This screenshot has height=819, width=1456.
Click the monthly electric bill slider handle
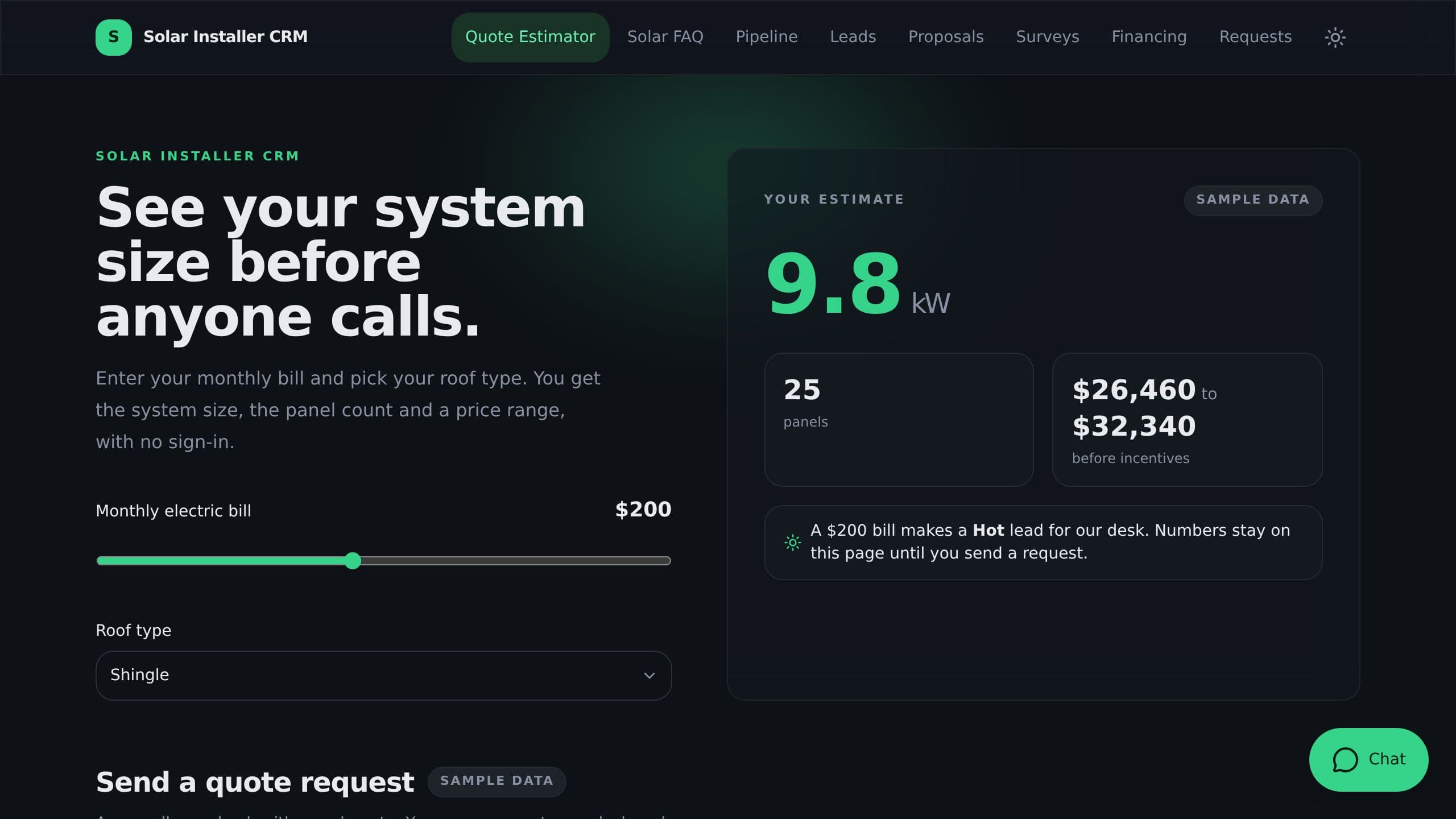point(353,561)
